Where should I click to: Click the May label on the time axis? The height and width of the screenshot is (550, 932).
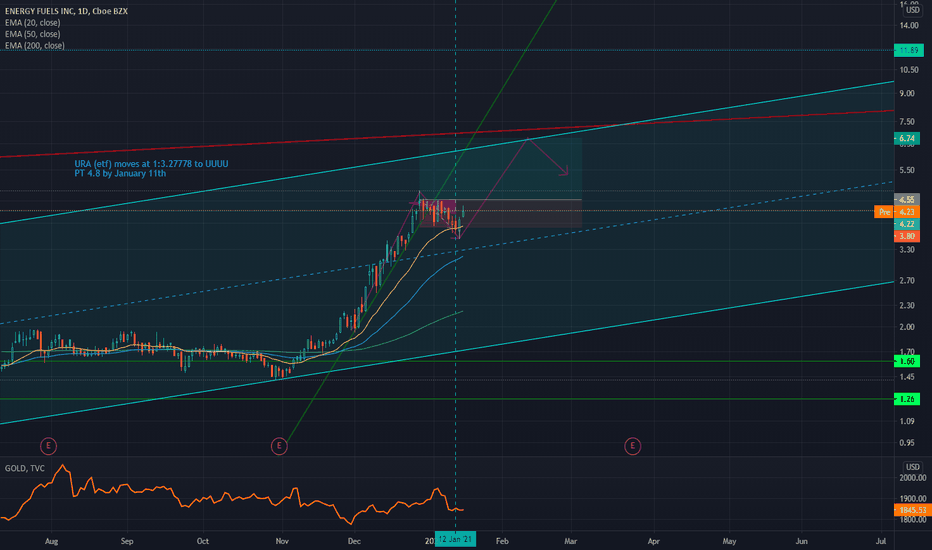(x=729, y=541)
